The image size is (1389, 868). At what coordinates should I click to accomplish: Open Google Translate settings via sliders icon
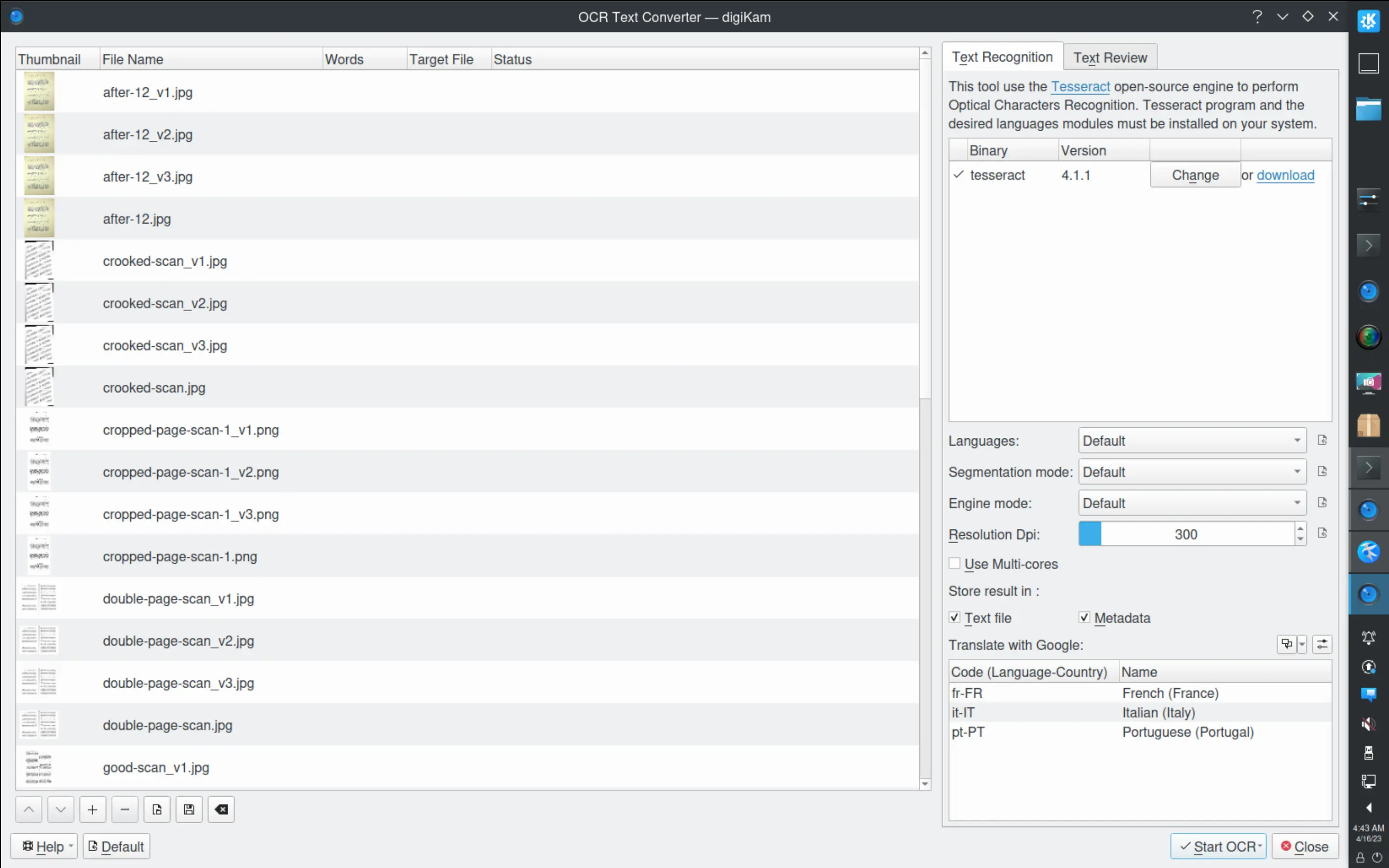(x=1322, y=644)
